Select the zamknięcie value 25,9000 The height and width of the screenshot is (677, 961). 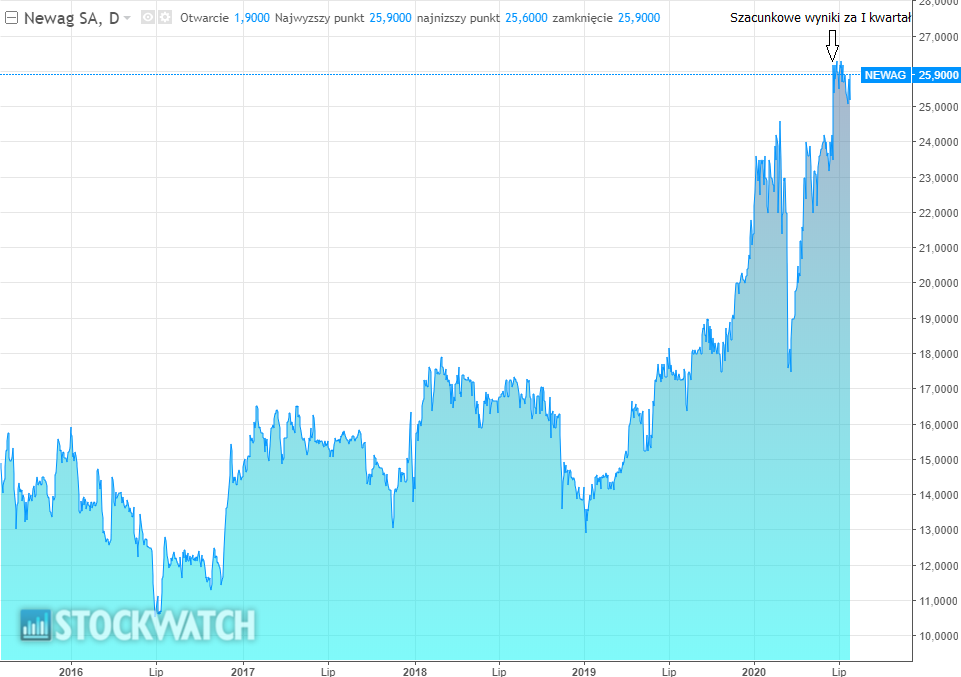(x=639, y=18)
